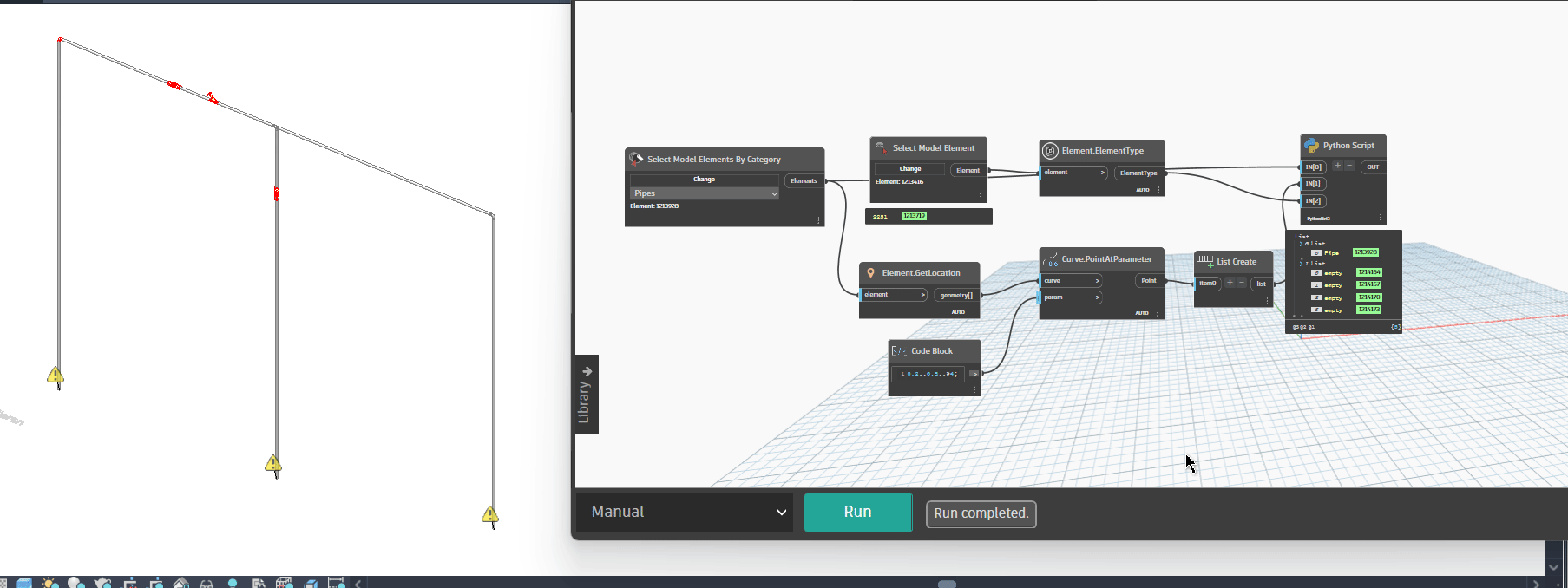Remove an input port from the Python Script node
The width and height of the screenshot is (1568, 588).
point(1349,166)
